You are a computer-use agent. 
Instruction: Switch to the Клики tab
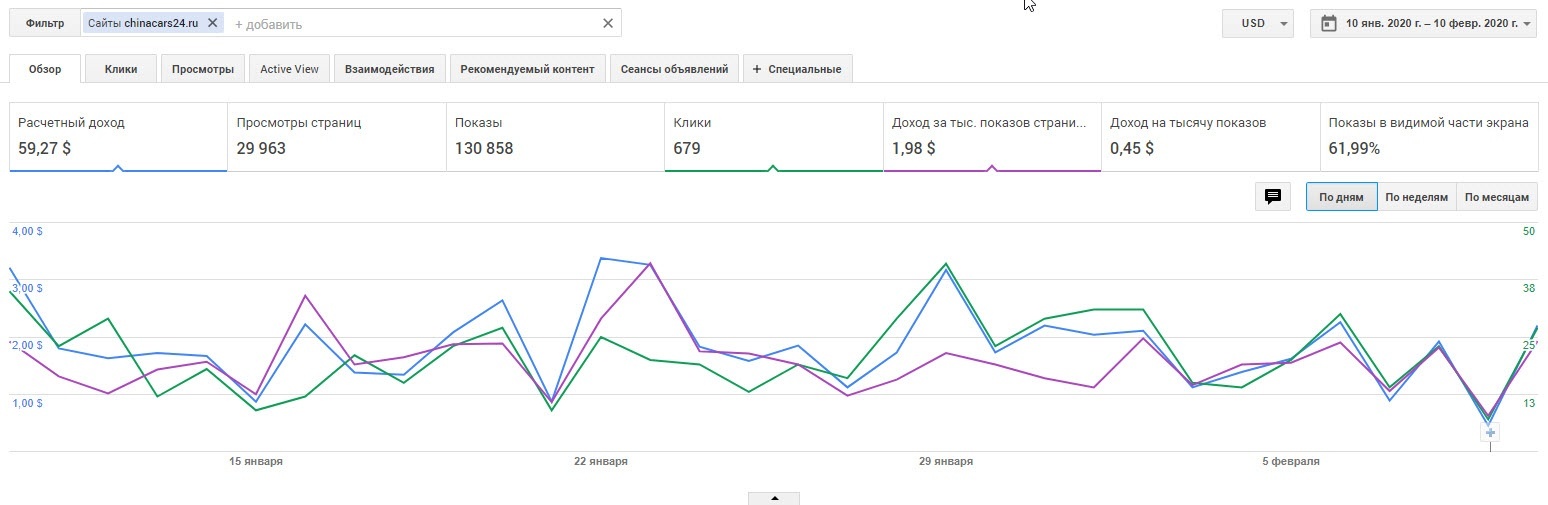click(121, 69)
